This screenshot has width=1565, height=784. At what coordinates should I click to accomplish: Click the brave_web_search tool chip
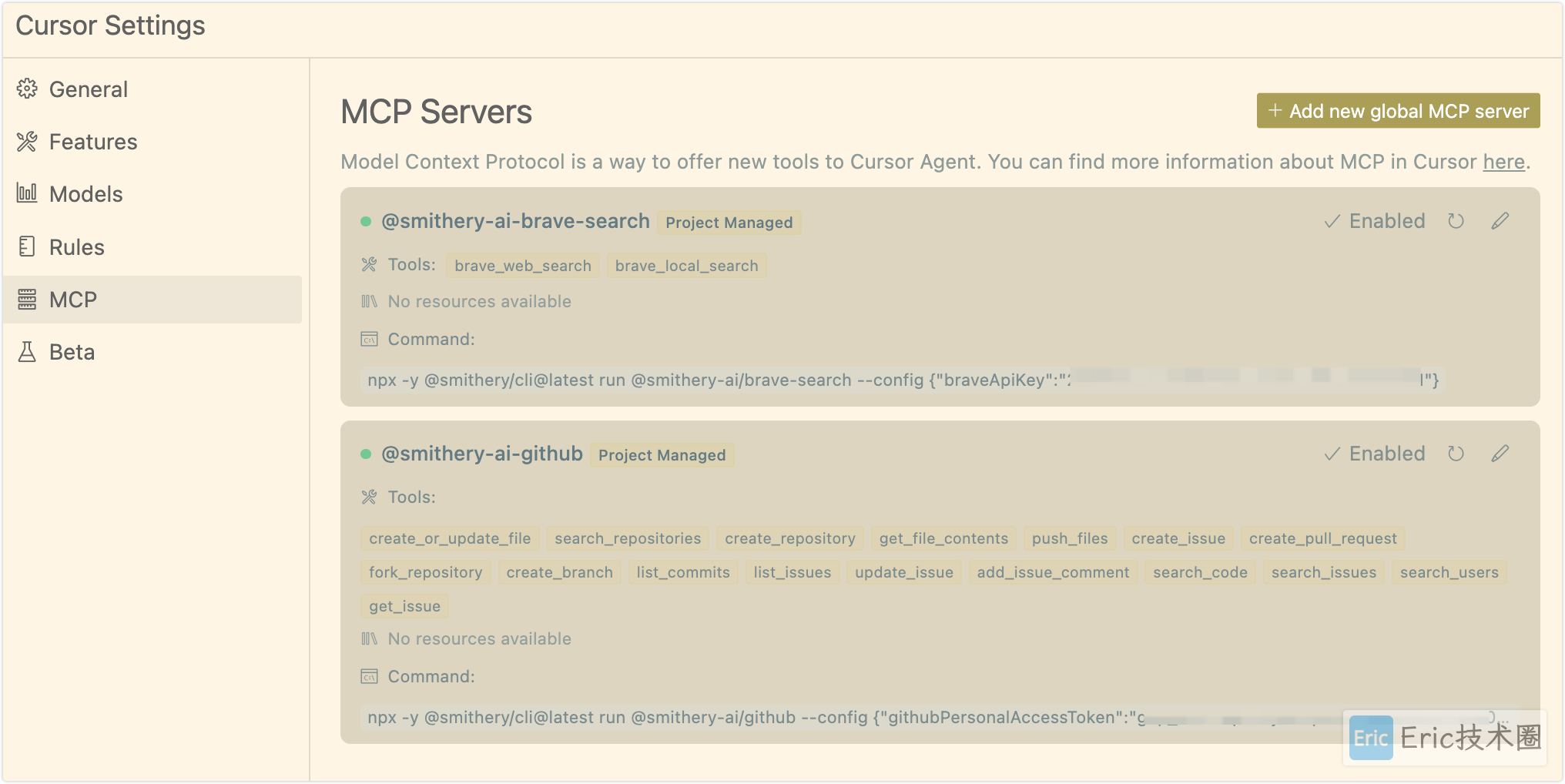pos(523,266)
